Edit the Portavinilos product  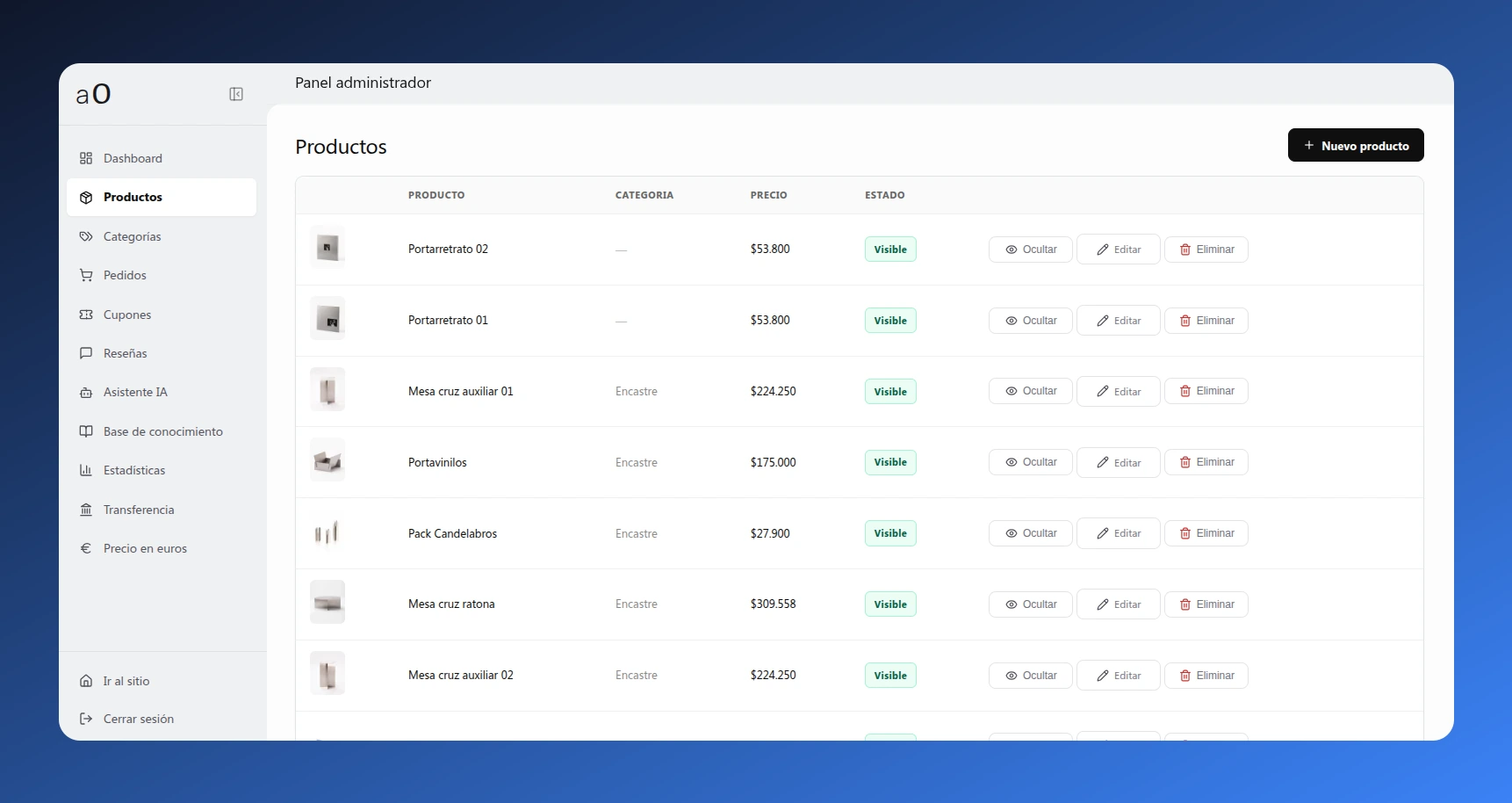(1119, 462)
